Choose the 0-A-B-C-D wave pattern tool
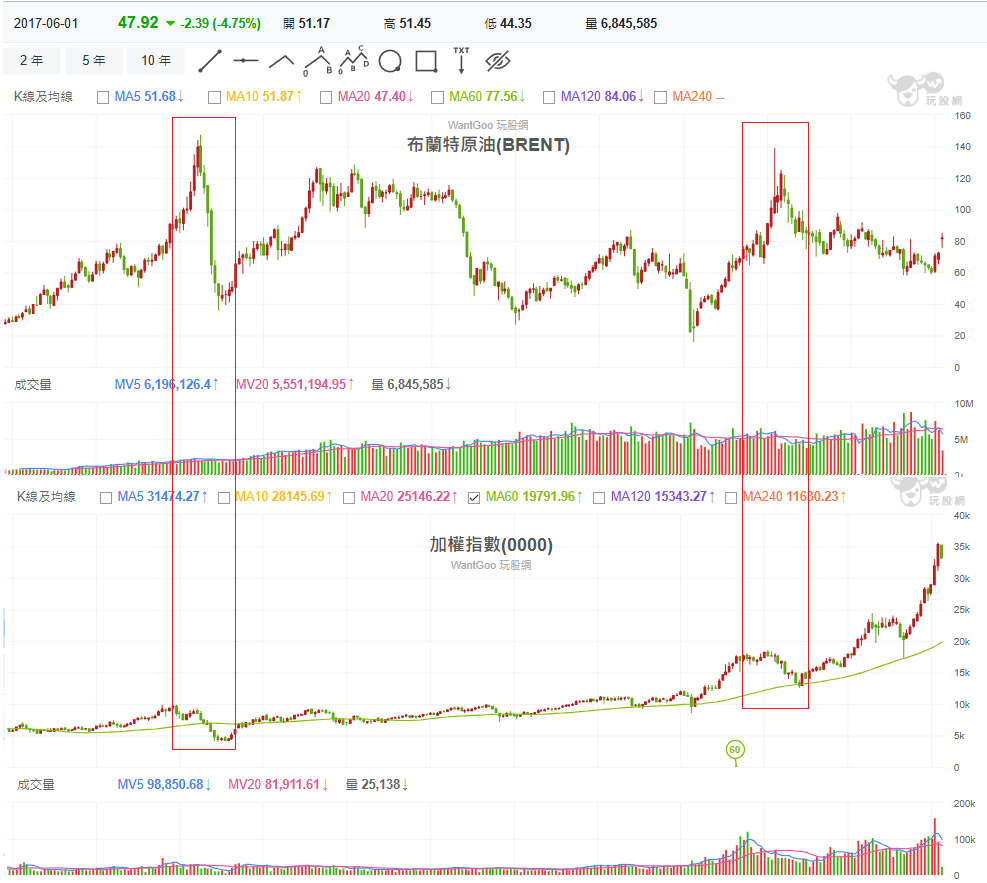987x883 pixels. point(353,61)
